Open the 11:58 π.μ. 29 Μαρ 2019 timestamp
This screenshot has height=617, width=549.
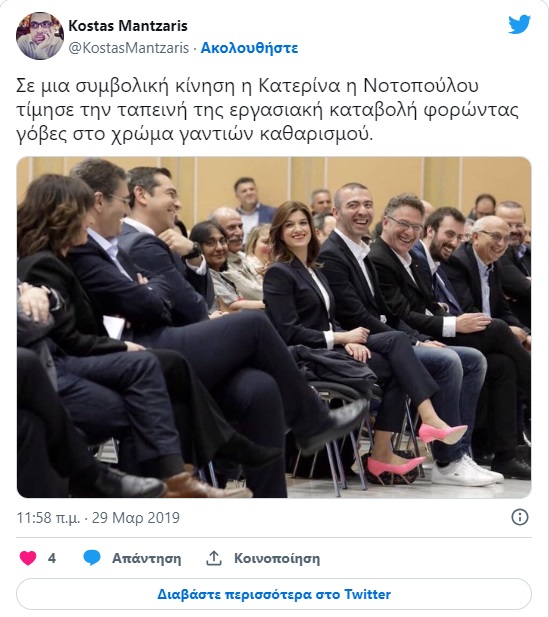98,517
